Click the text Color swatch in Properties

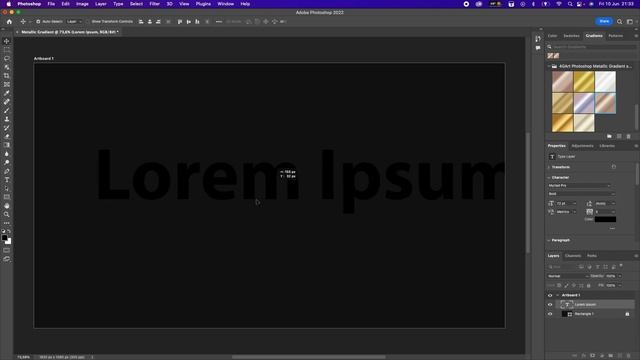tap(605, 220)
